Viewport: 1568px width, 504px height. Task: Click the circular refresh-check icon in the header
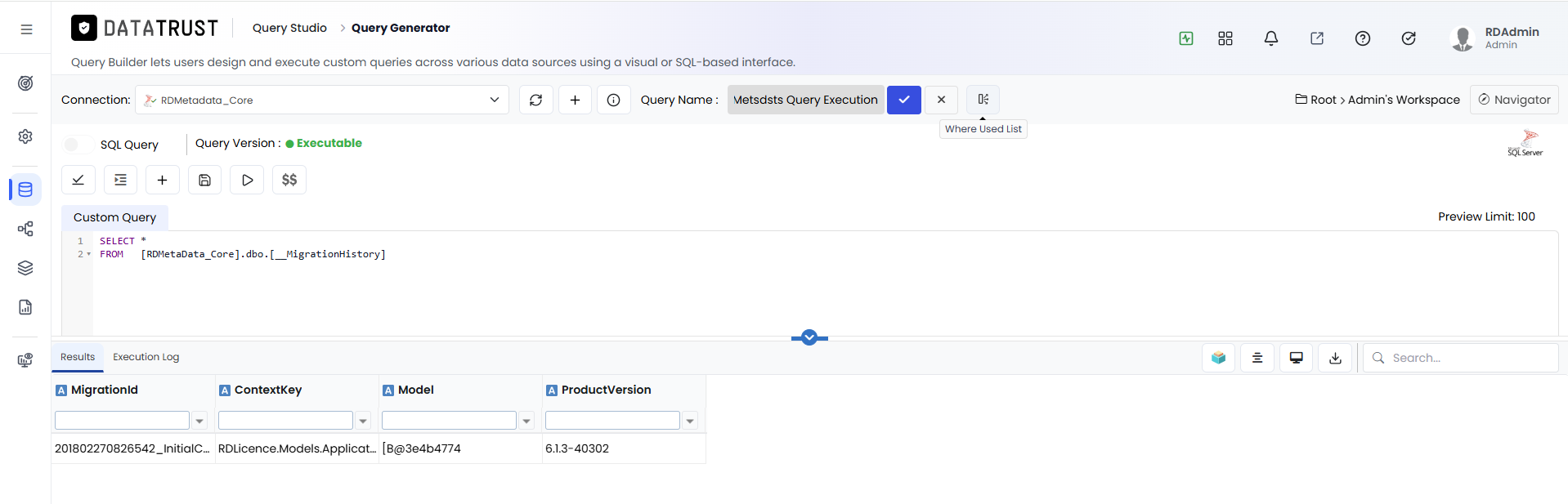click(1409, 38)
